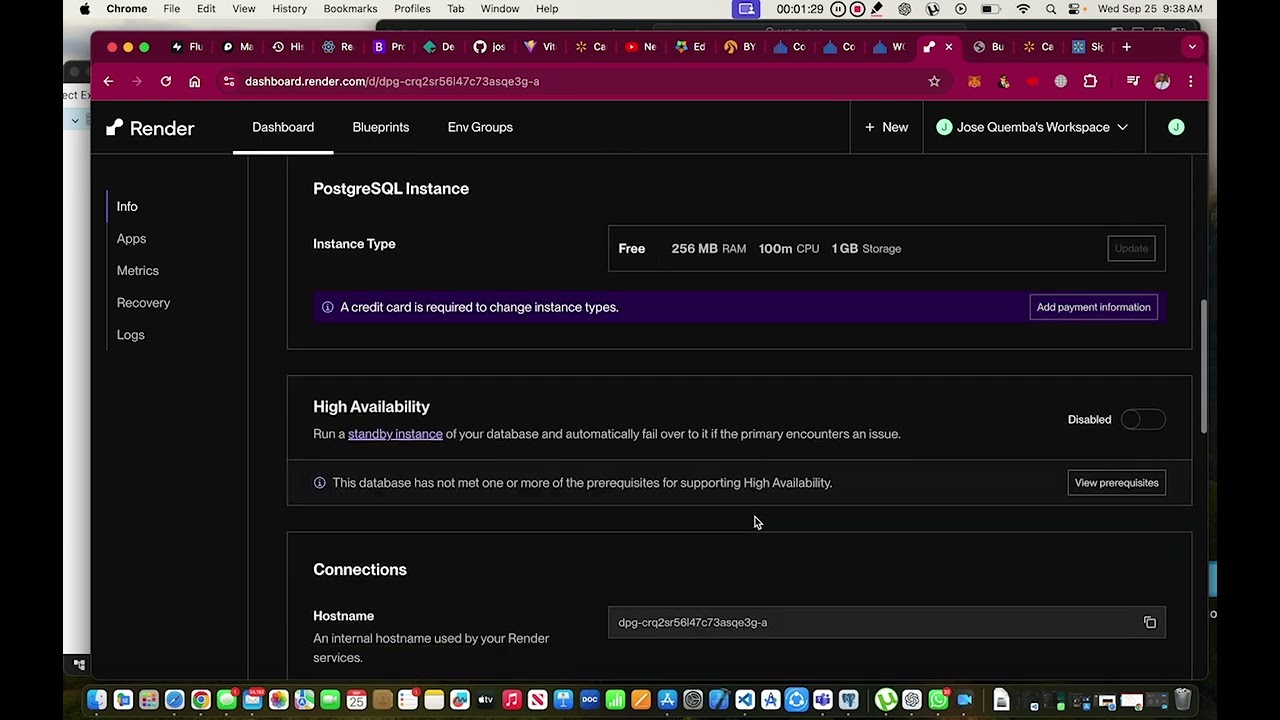Open Trash in the Dock
The image size is (1280, 720).
pyautogui.click(x=1182, y=700)
